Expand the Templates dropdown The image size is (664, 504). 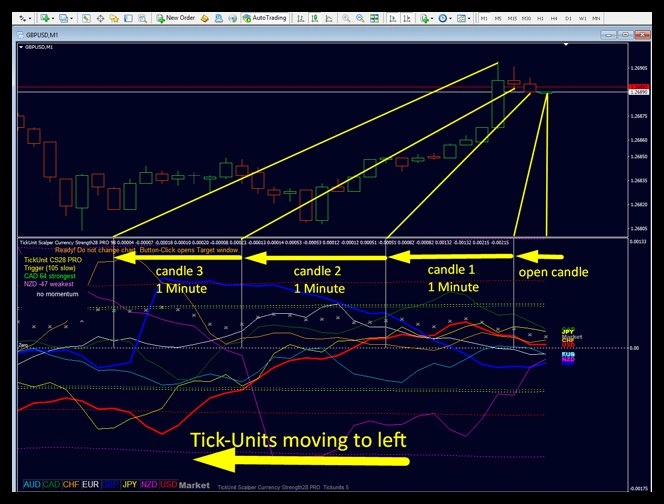tap(464, 18)
